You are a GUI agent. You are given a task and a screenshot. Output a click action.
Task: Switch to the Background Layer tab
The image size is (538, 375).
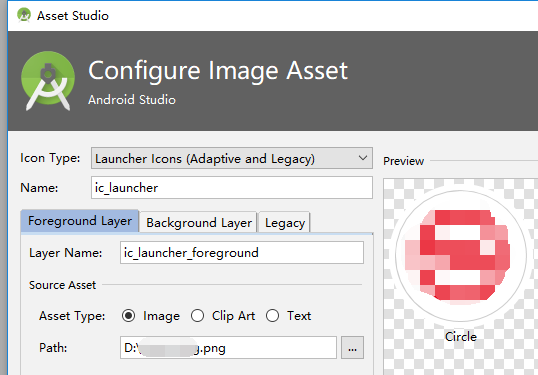(199, 223)
